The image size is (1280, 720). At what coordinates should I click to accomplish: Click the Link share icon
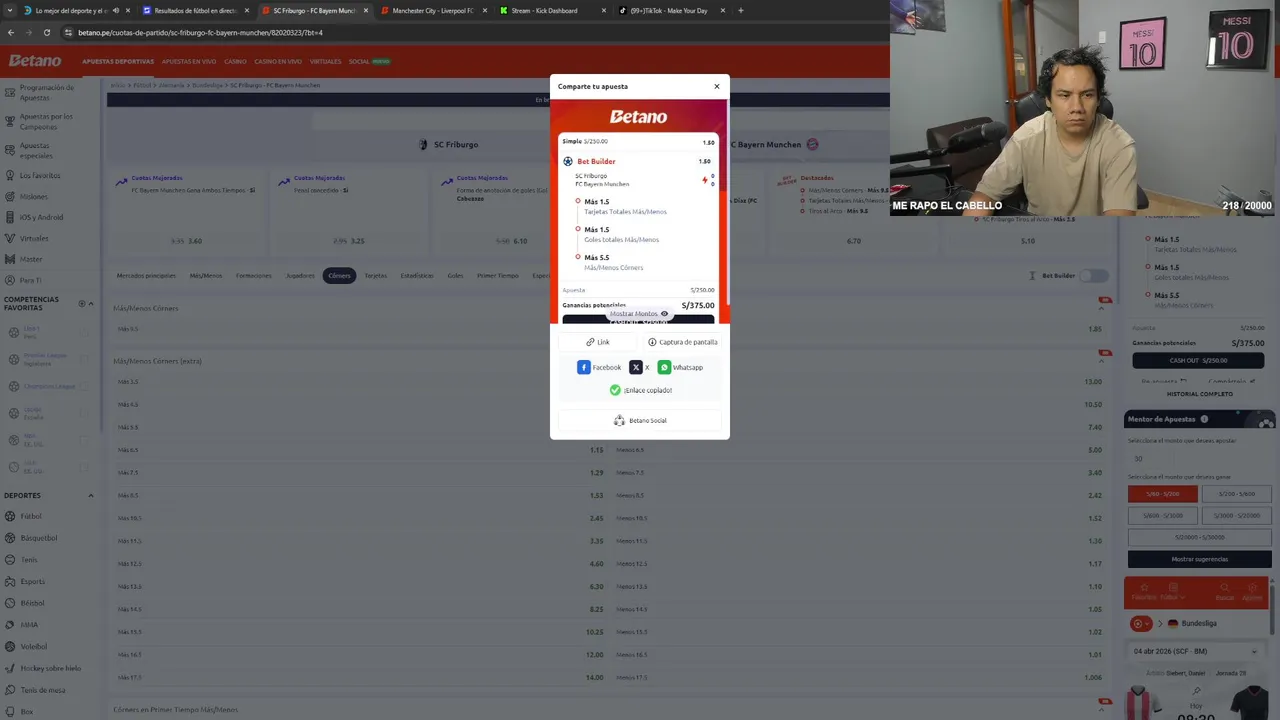coord(590,342)
